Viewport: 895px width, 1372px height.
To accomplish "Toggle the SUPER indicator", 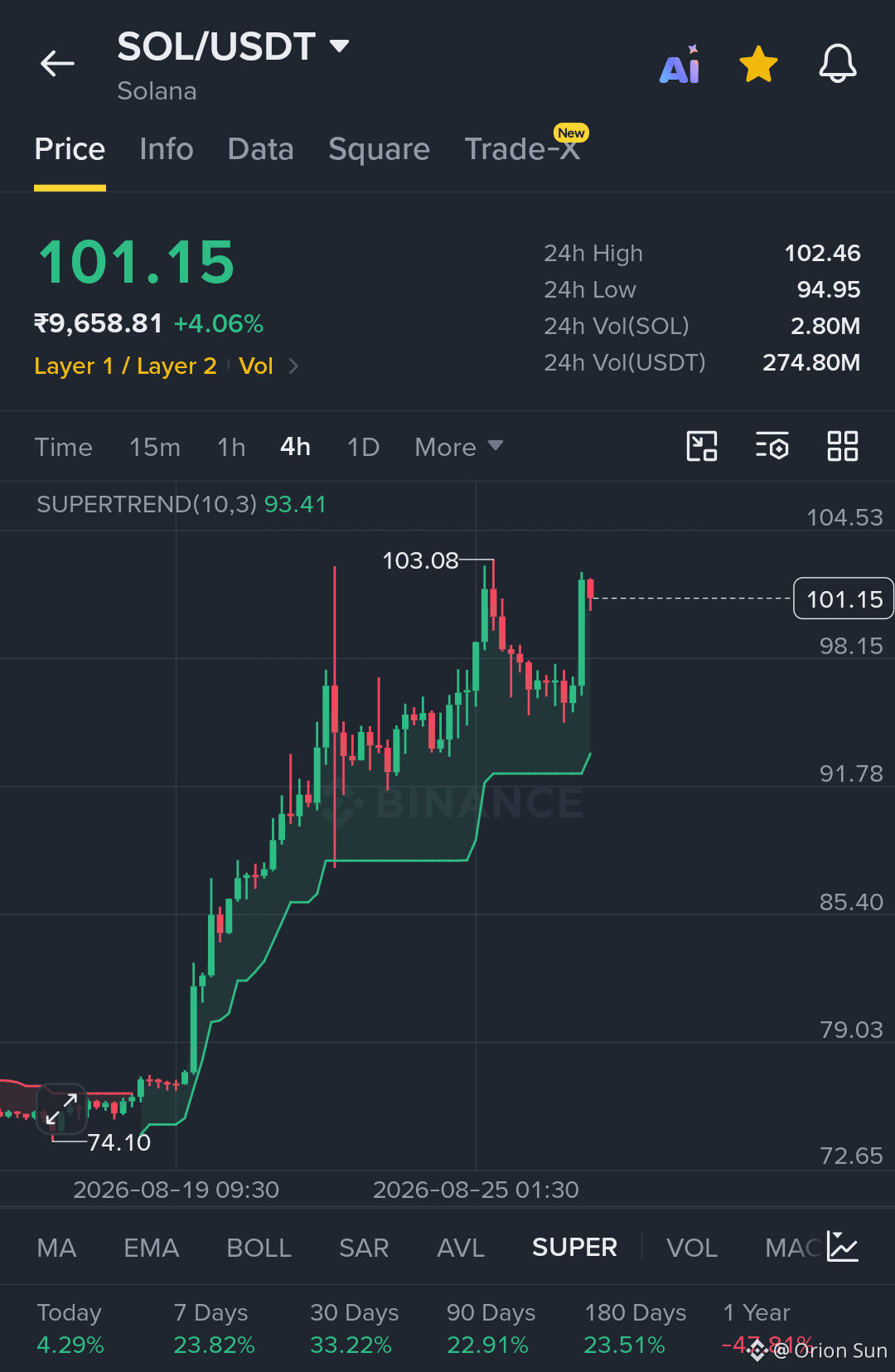I will click(574, 1248).
